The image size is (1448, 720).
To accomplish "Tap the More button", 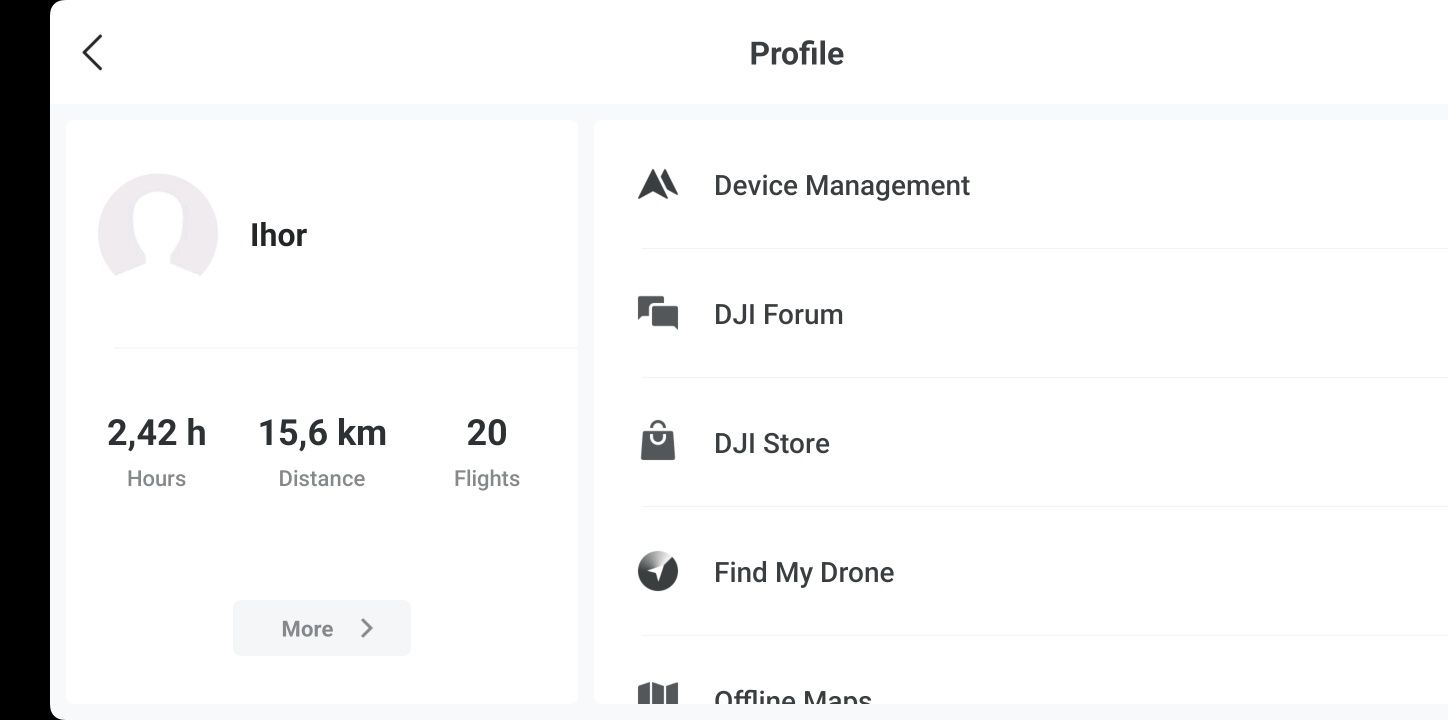I will [322, 628].
